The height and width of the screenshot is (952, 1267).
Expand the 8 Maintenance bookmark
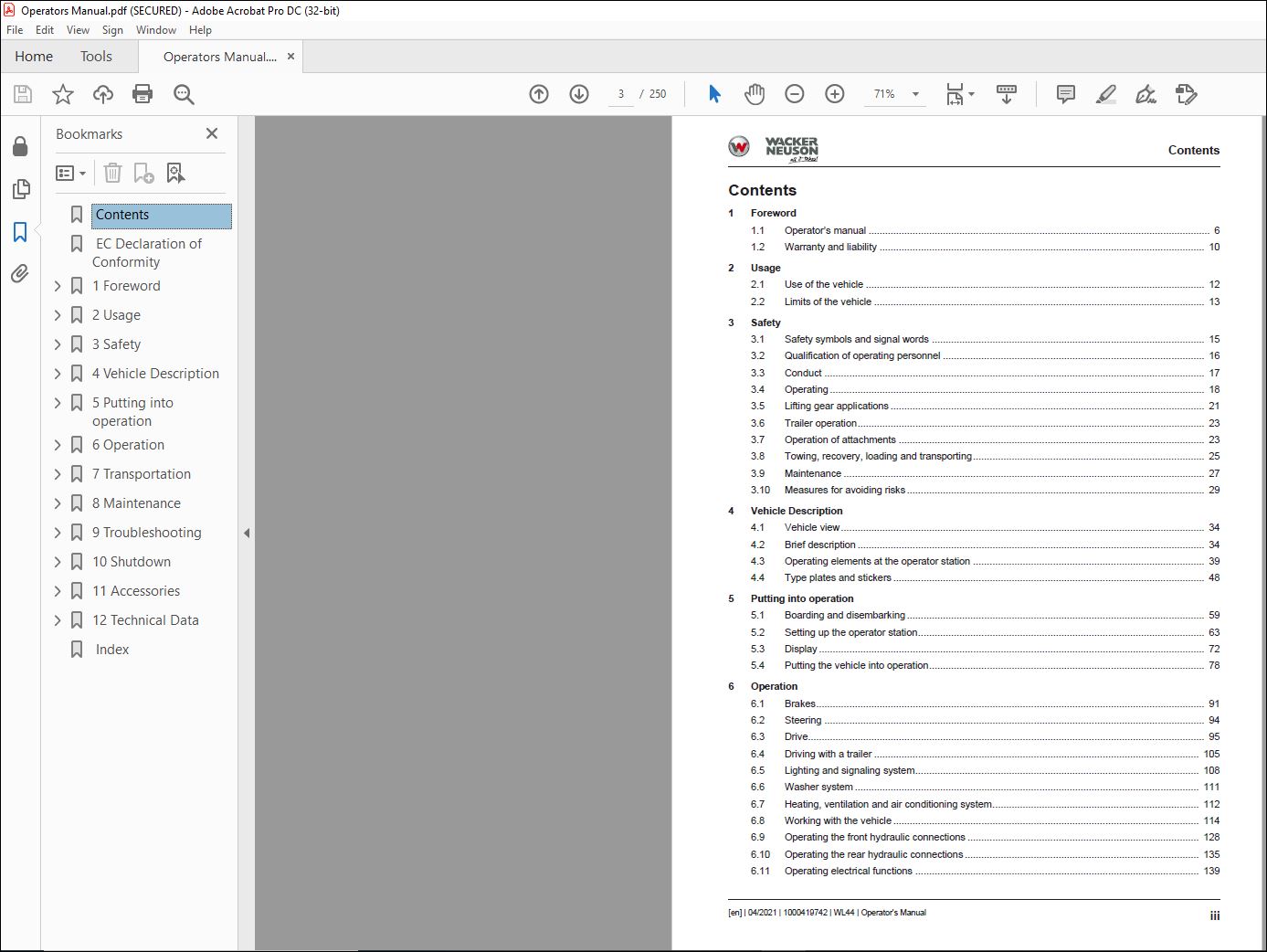tap(58, 503)
